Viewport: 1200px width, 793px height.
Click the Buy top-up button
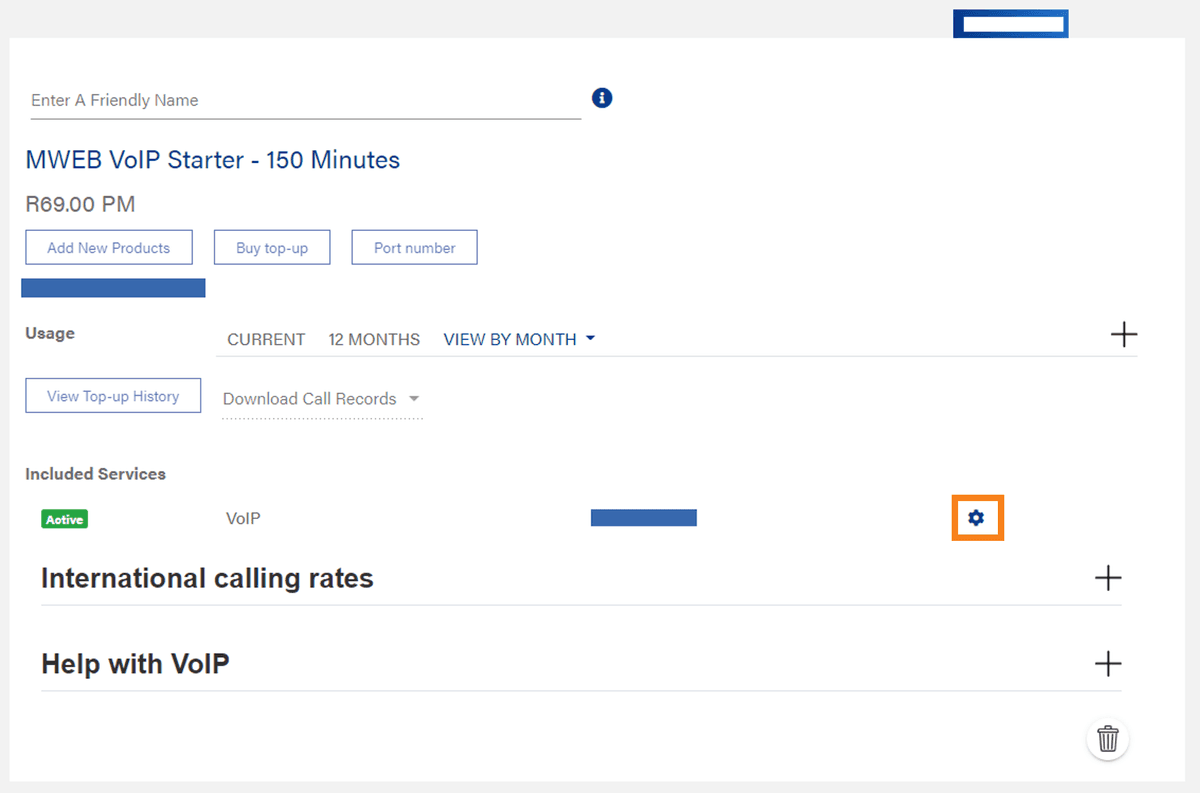coord(272,248)
